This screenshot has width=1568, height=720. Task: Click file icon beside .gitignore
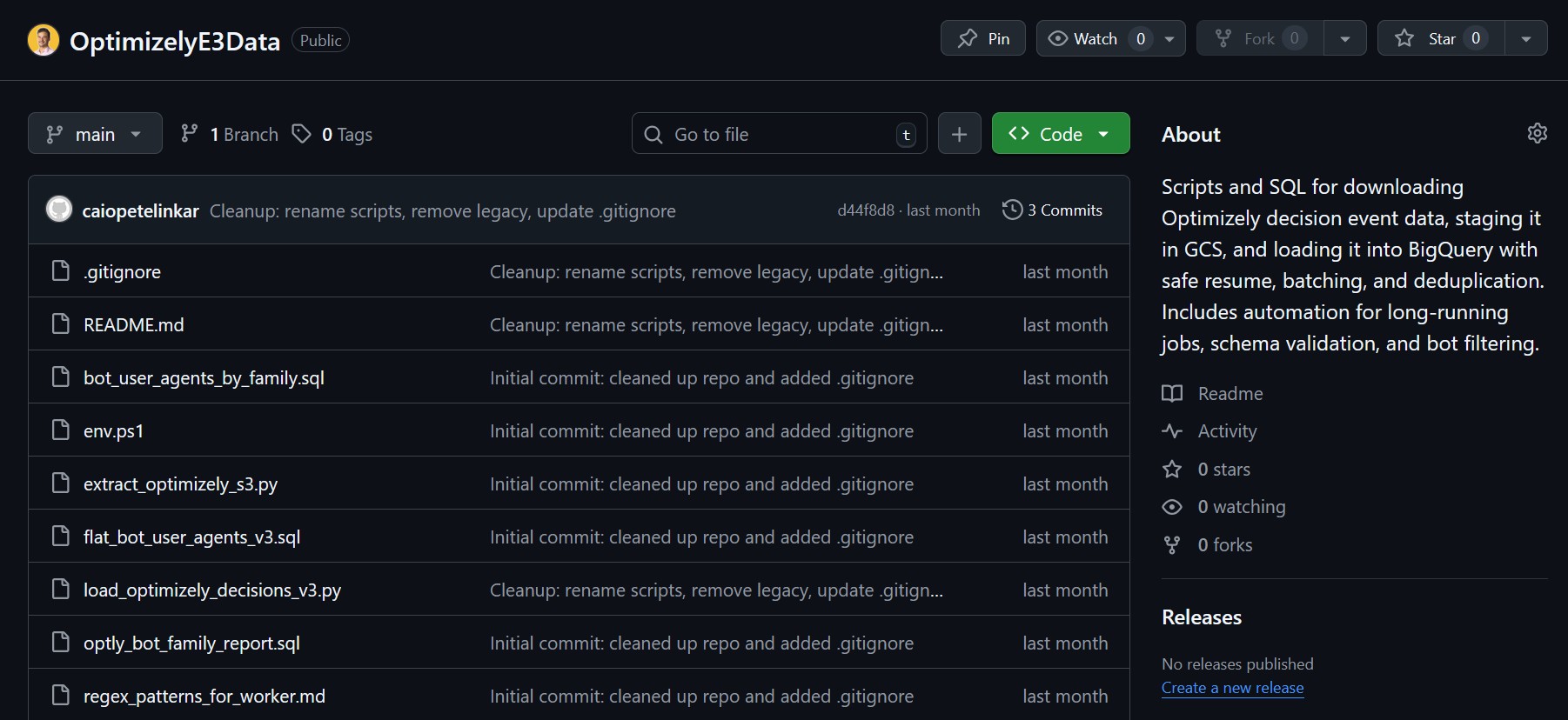[60, 271]
